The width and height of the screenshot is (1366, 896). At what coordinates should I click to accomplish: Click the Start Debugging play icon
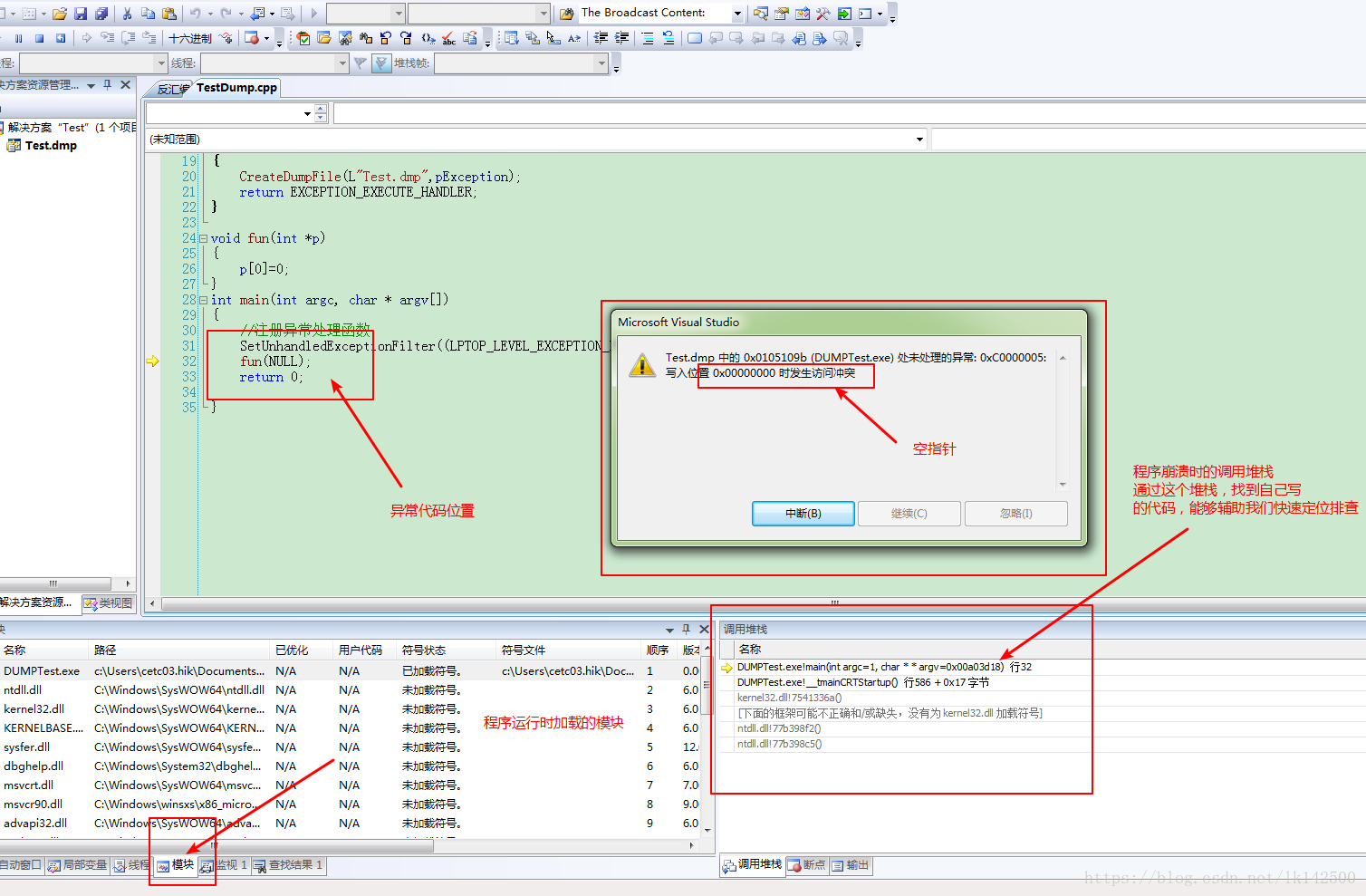coord(314,14)
